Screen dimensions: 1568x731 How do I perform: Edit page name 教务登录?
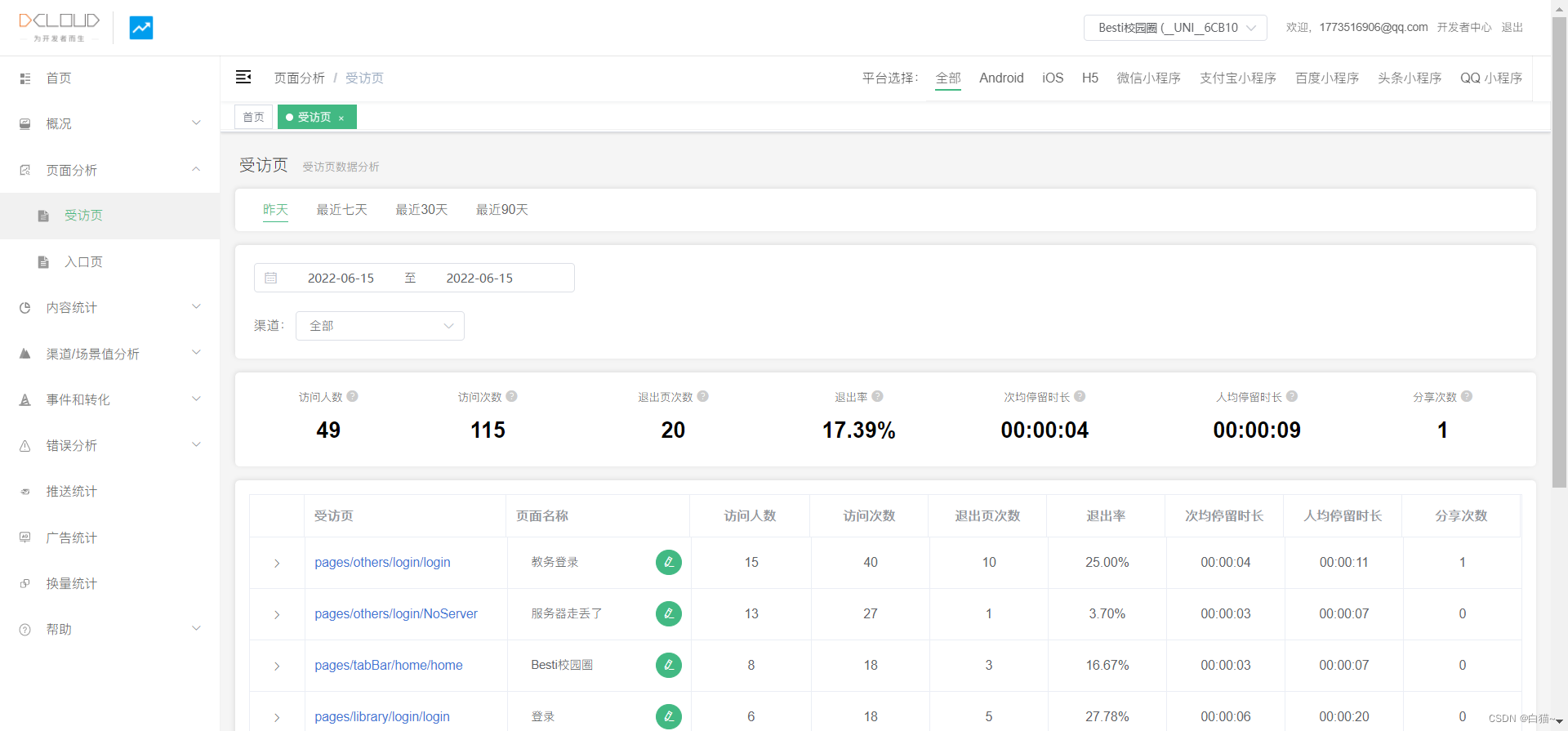coord(669,562)
